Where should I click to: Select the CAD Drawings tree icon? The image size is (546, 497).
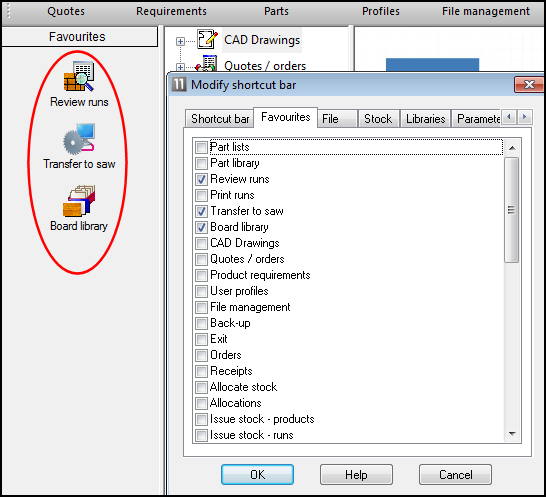pos(208,39)
